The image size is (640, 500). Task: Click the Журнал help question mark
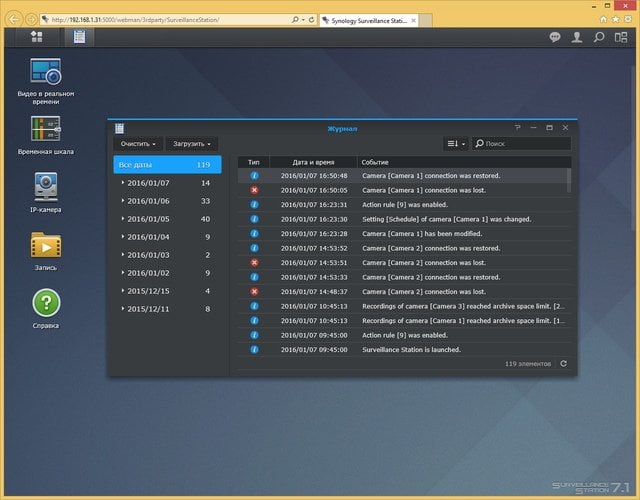517,127
